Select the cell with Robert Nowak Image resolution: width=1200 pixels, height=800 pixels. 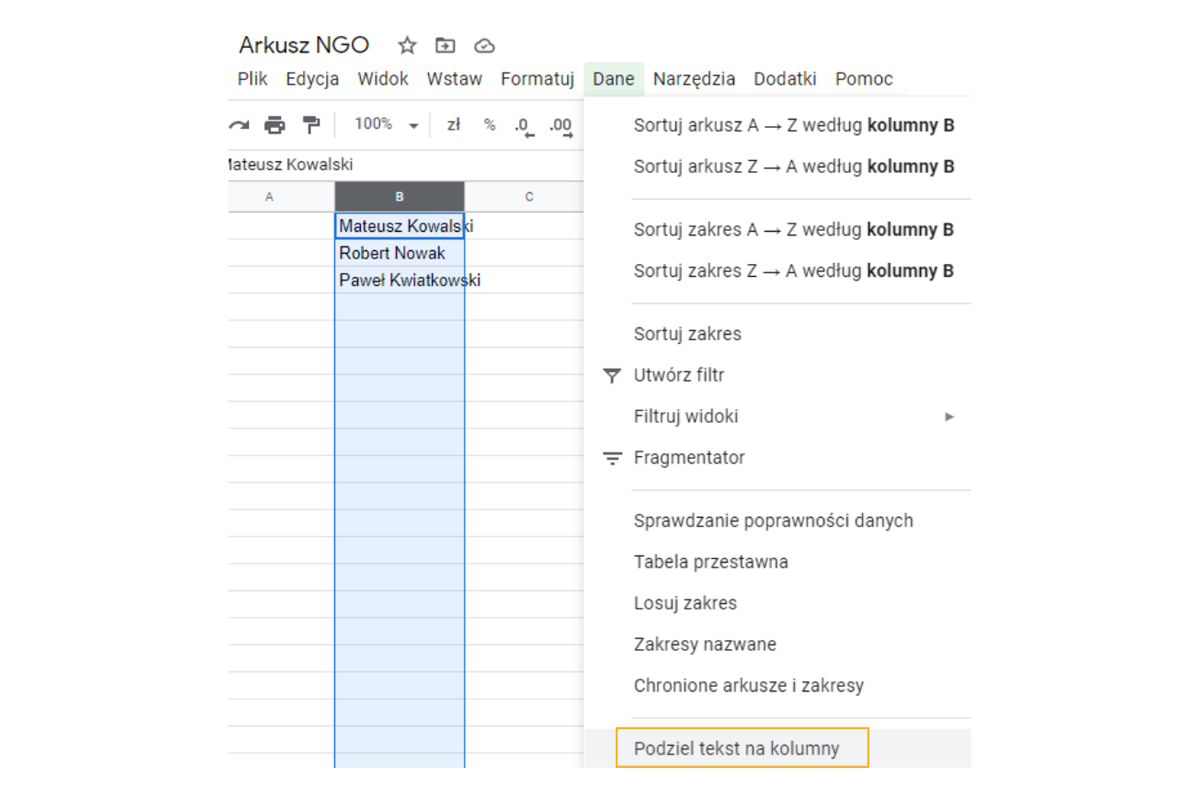tap(399, 253)
